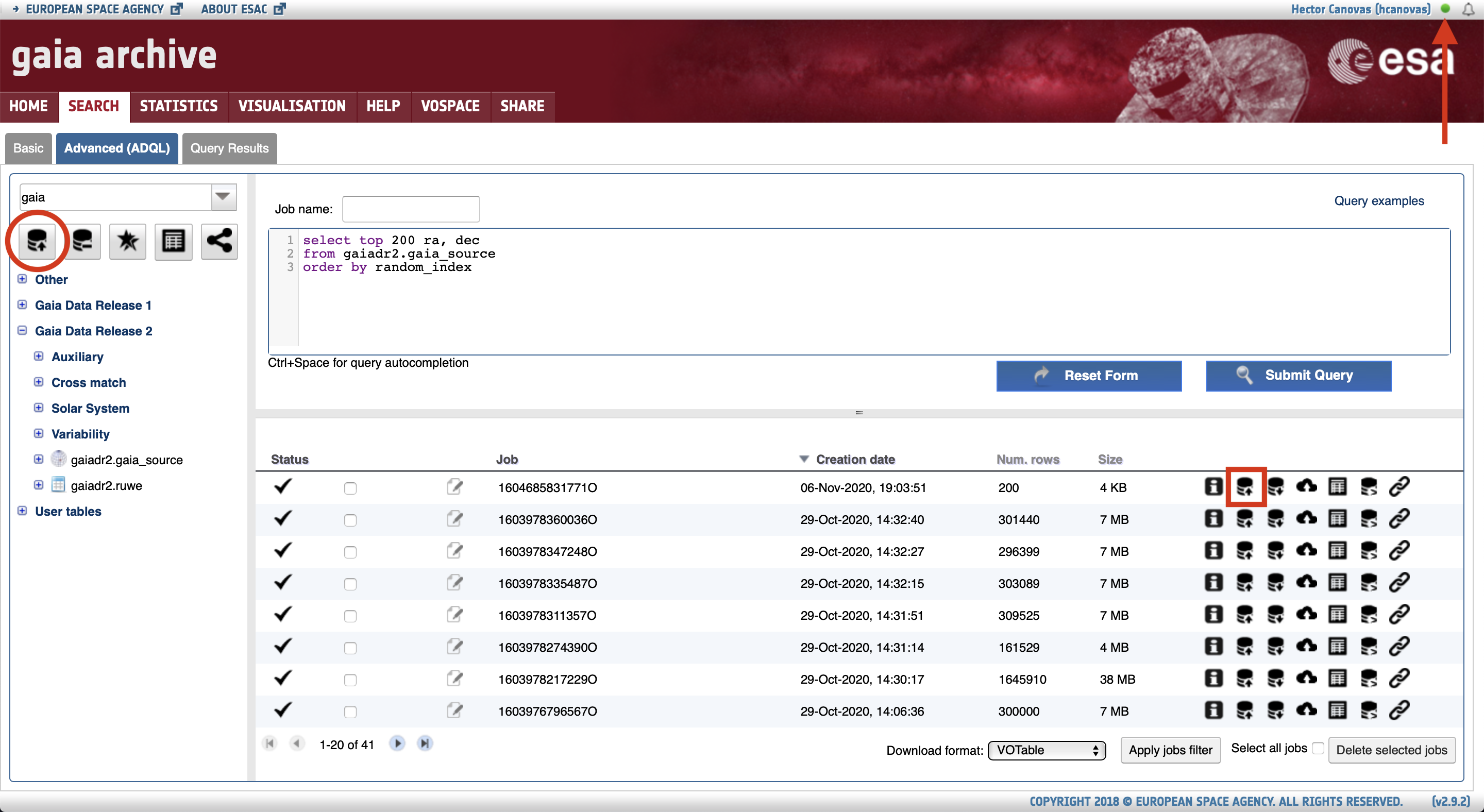Expand the Solar System node

[39, 408]
